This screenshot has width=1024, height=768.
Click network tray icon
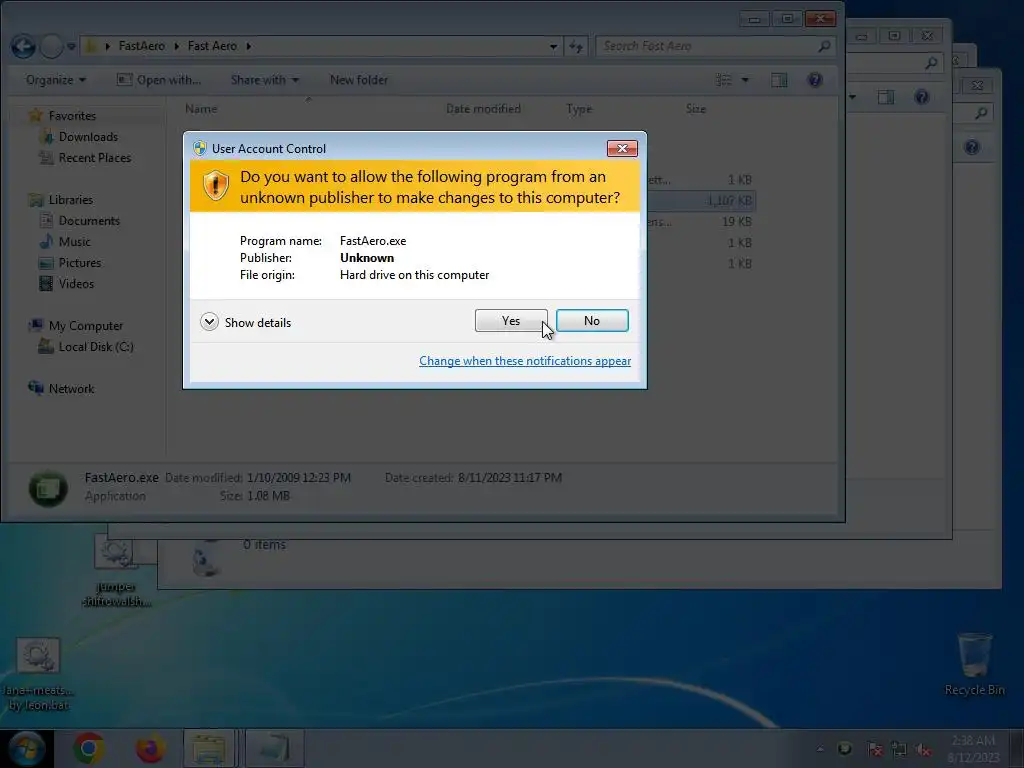tap(899, 749)
